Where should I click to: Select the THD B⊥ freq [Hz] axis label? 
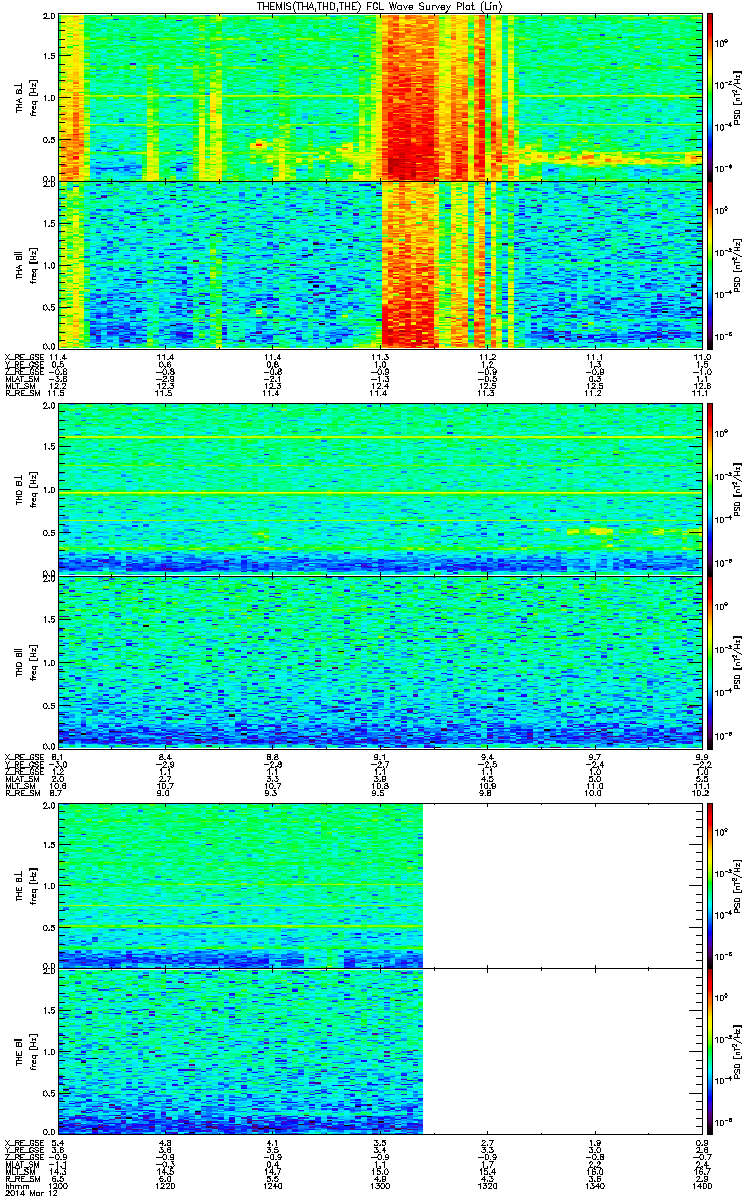click(25, 488)
